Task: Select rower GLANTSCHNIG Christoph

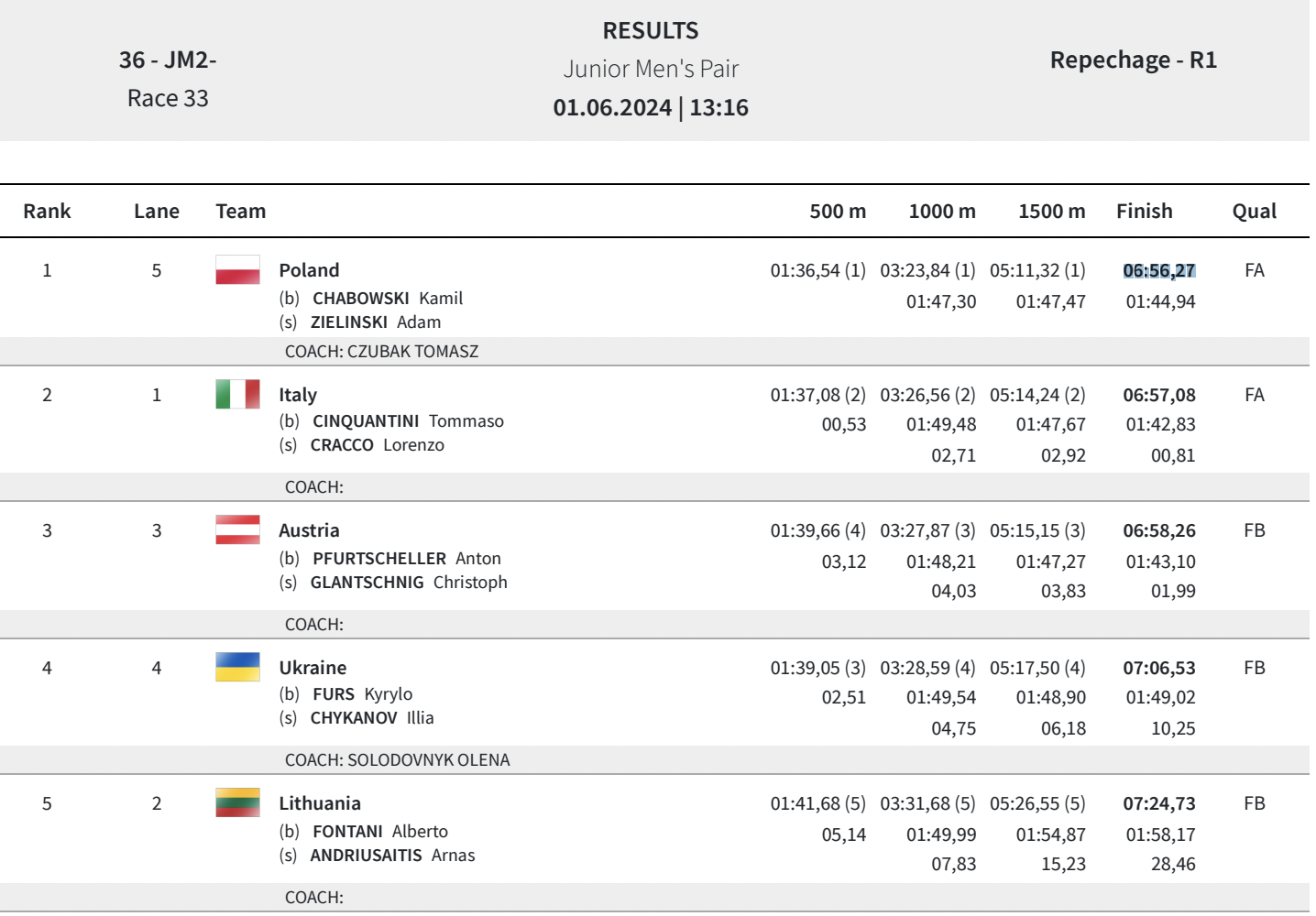Action: [x=408, y=582]
